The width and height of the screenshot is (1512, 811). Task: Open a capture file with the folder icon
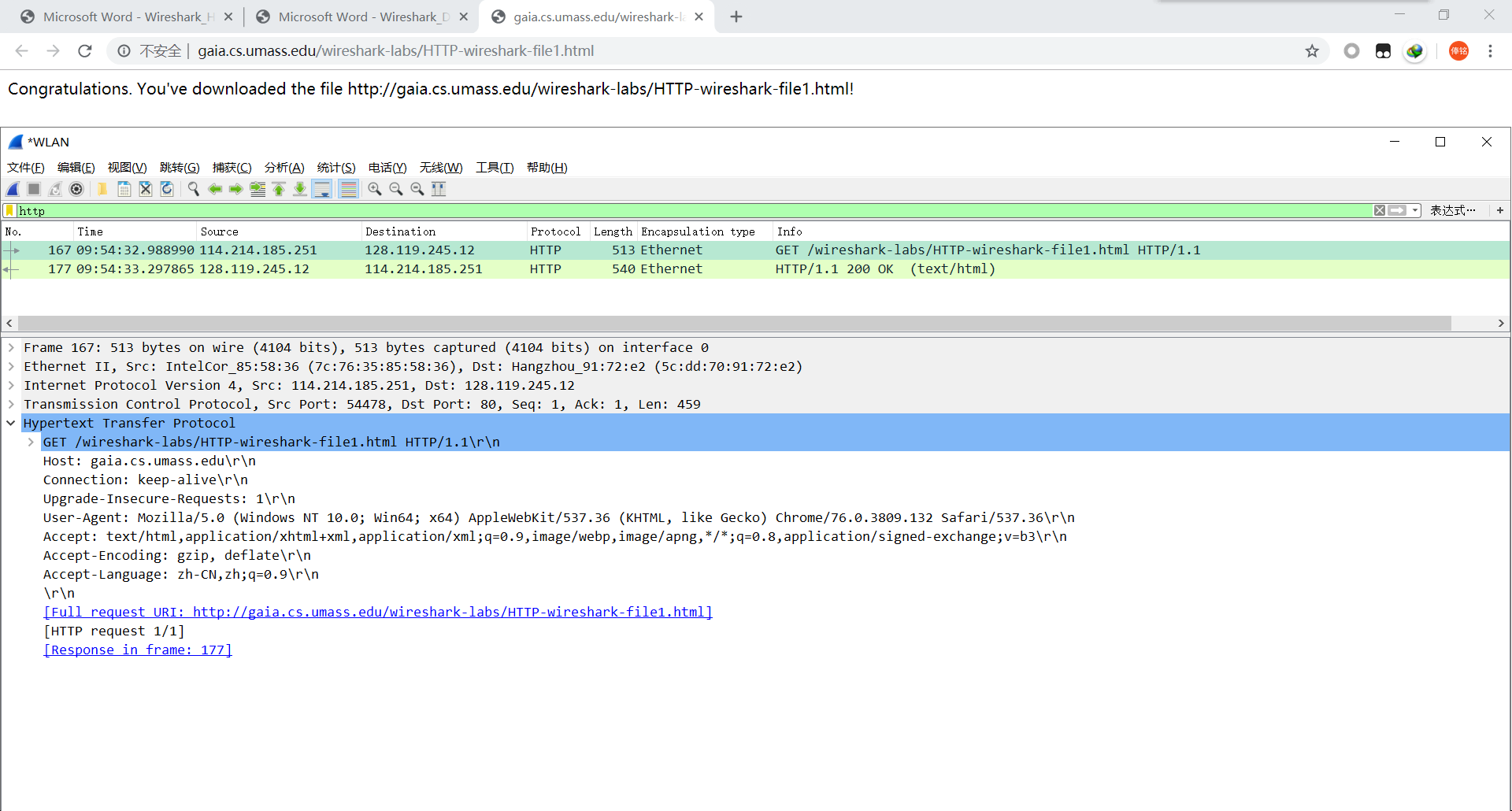click(x=102, y=189)
